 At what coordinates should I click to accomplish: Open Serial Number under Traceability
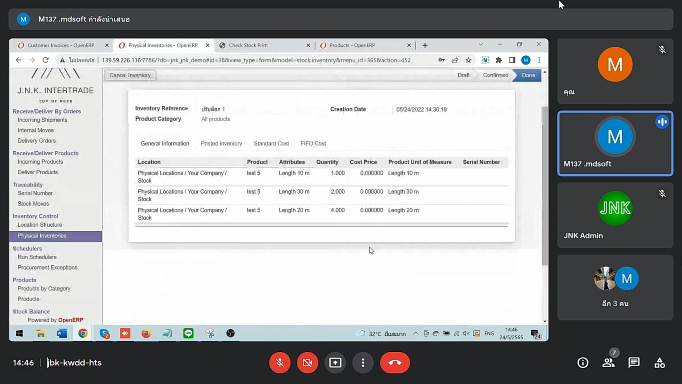pyautogui.click(x=35, y=193)
